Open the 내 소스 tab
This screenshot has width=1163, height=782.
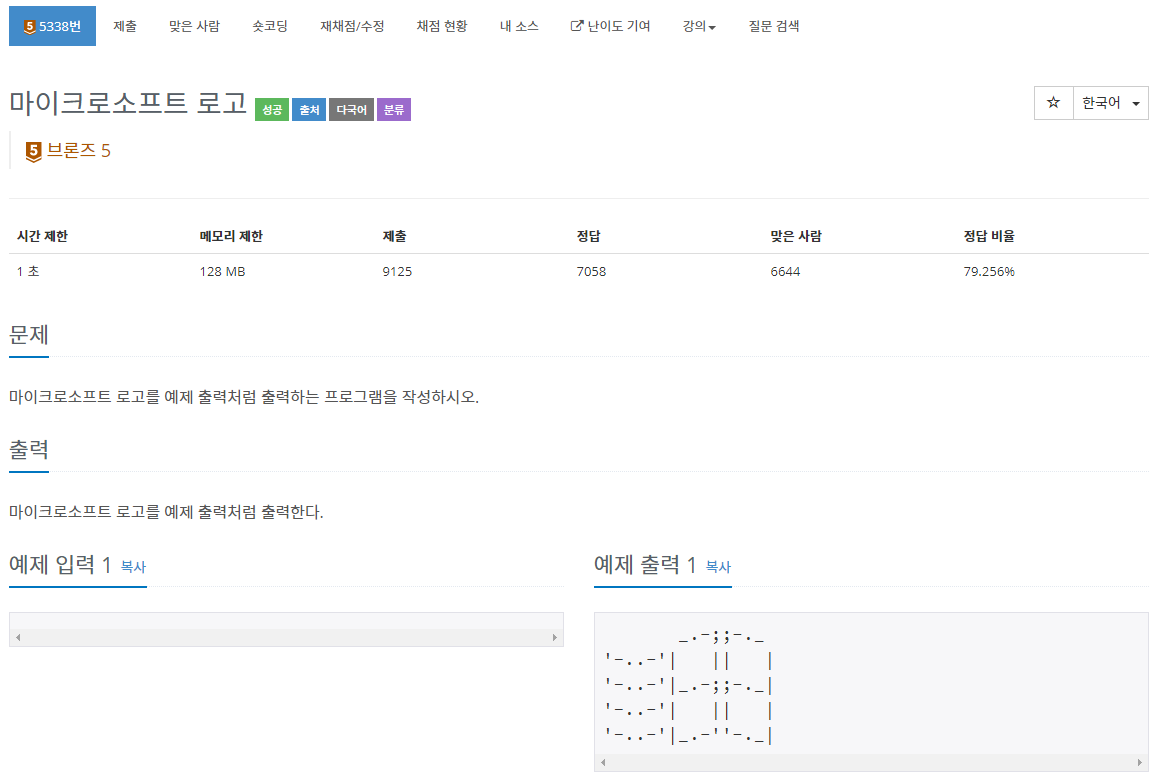click(x=519, y=26)
